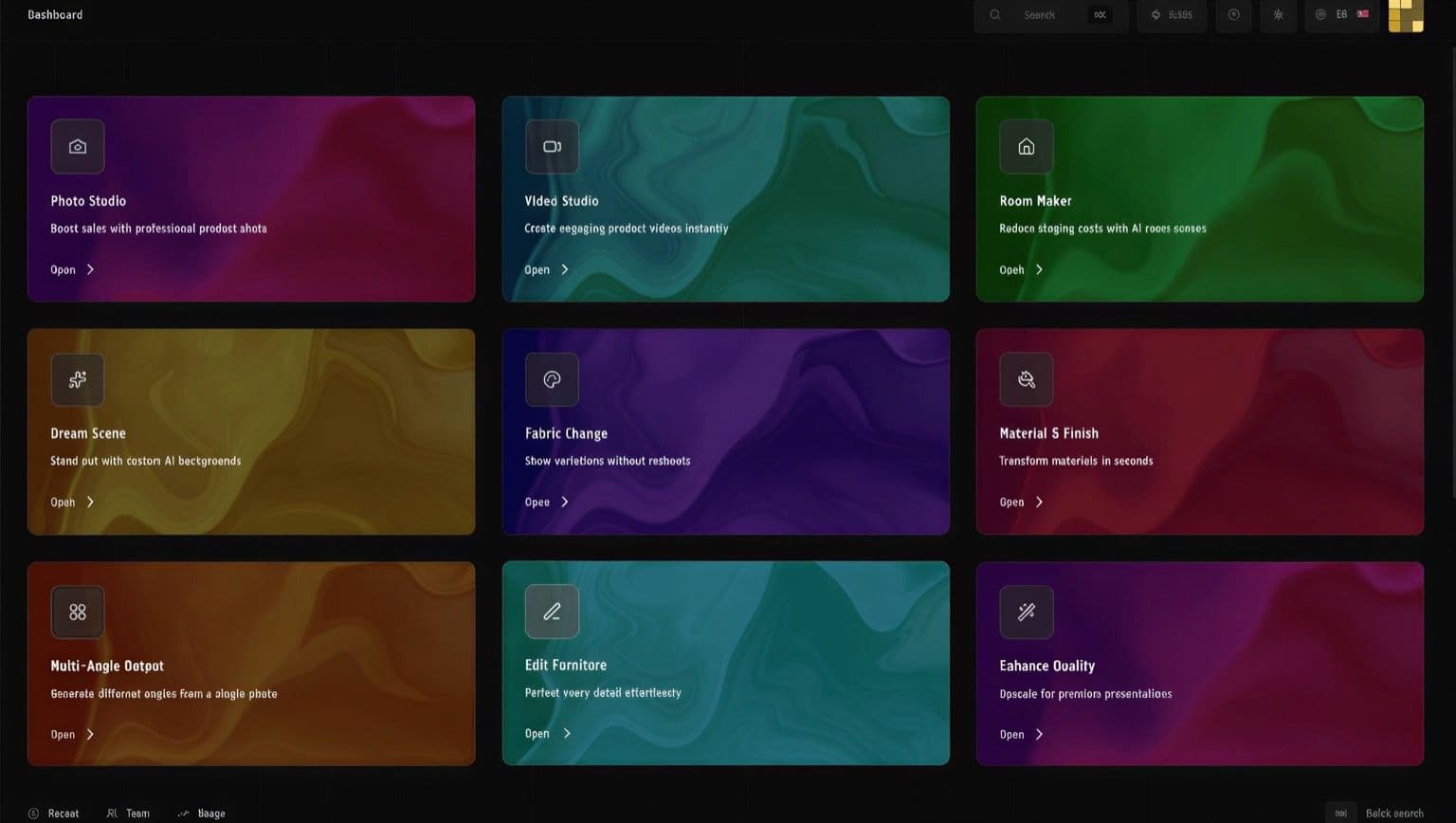1456x823 pixels.
Task: Toggle the light/dark theme sun button
Action: (x=1278, y=15)
